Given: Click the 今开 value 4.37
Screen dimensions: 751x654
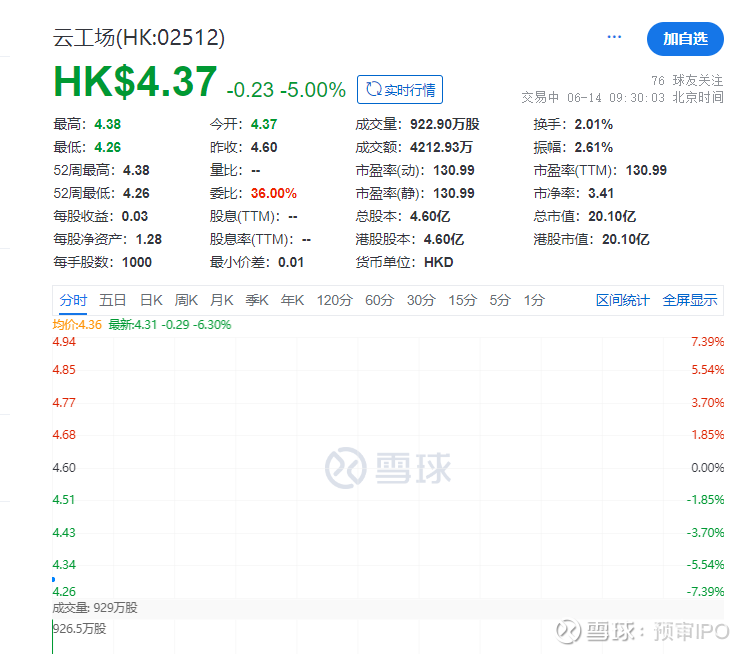Looking at the screenshot, I should 264,125.
